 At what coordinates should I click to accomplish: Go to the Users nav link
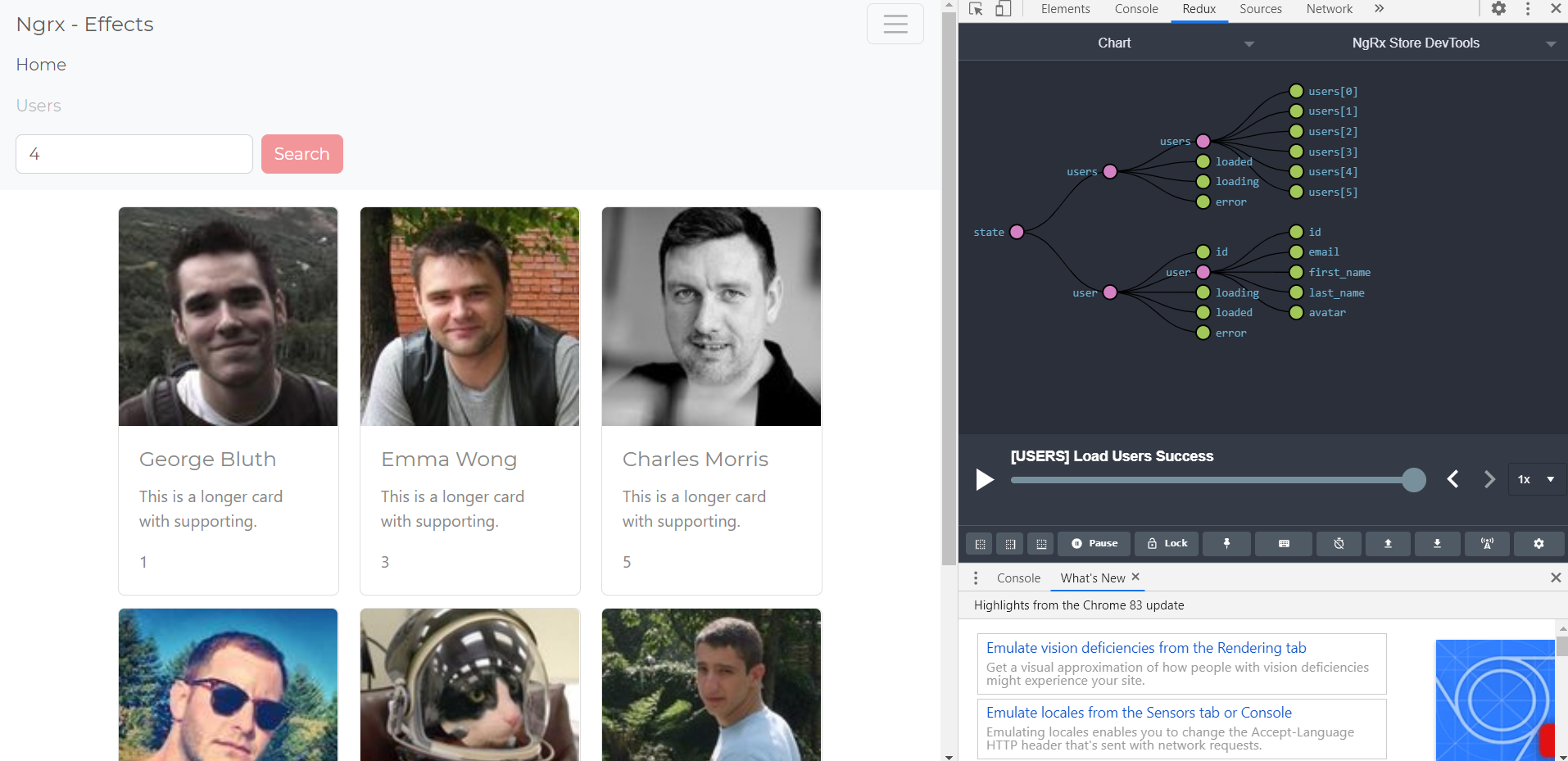click(39, 106)
